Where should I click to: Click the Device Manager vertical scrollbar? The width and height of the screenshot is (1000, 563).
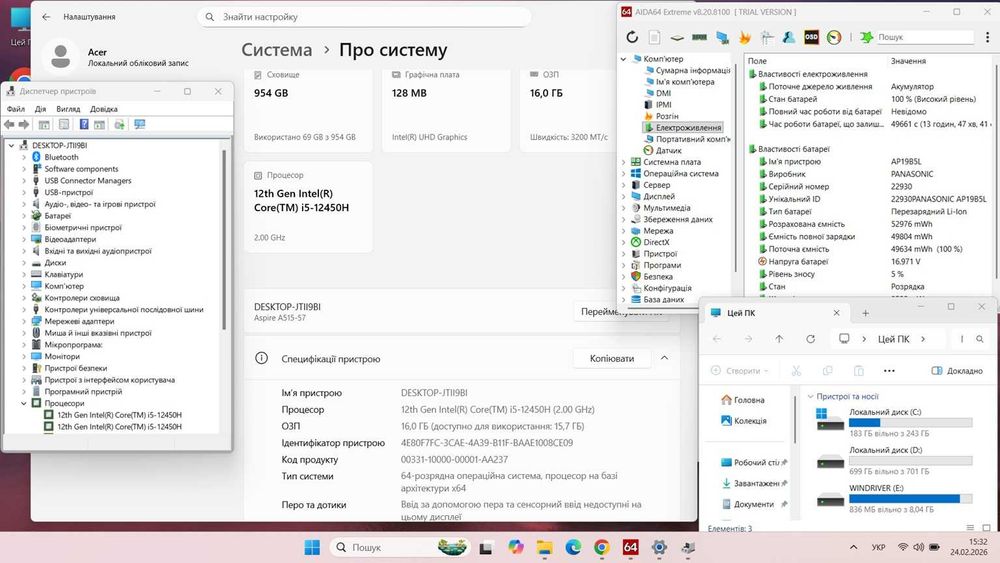click(x=224, y=239)
